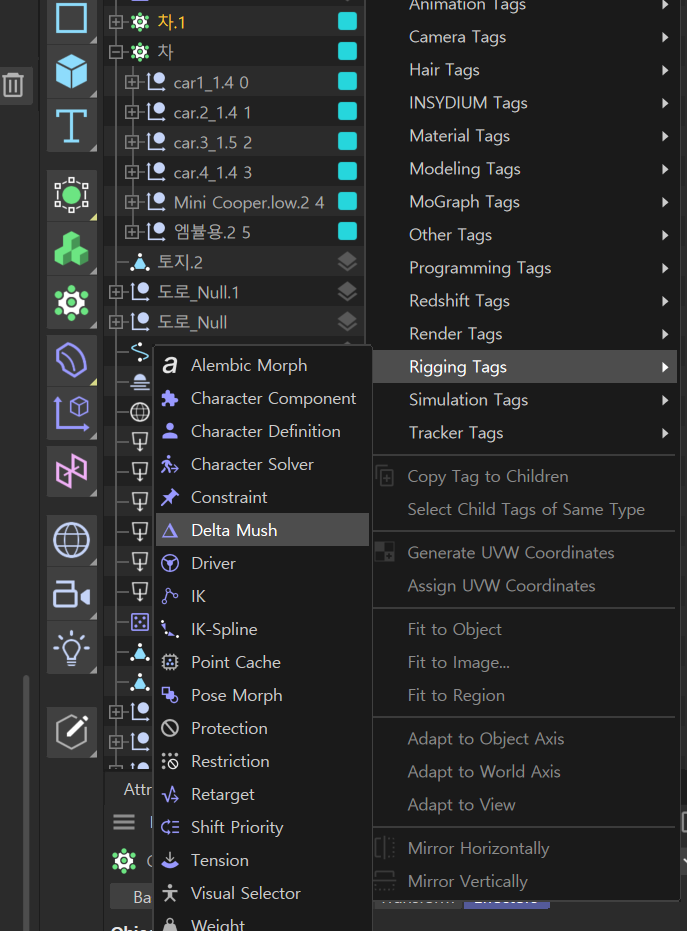The image size is (687, 931).
Task: Select the Mini Cooper.low.2 4 object
Action: (x=248, y=202)
